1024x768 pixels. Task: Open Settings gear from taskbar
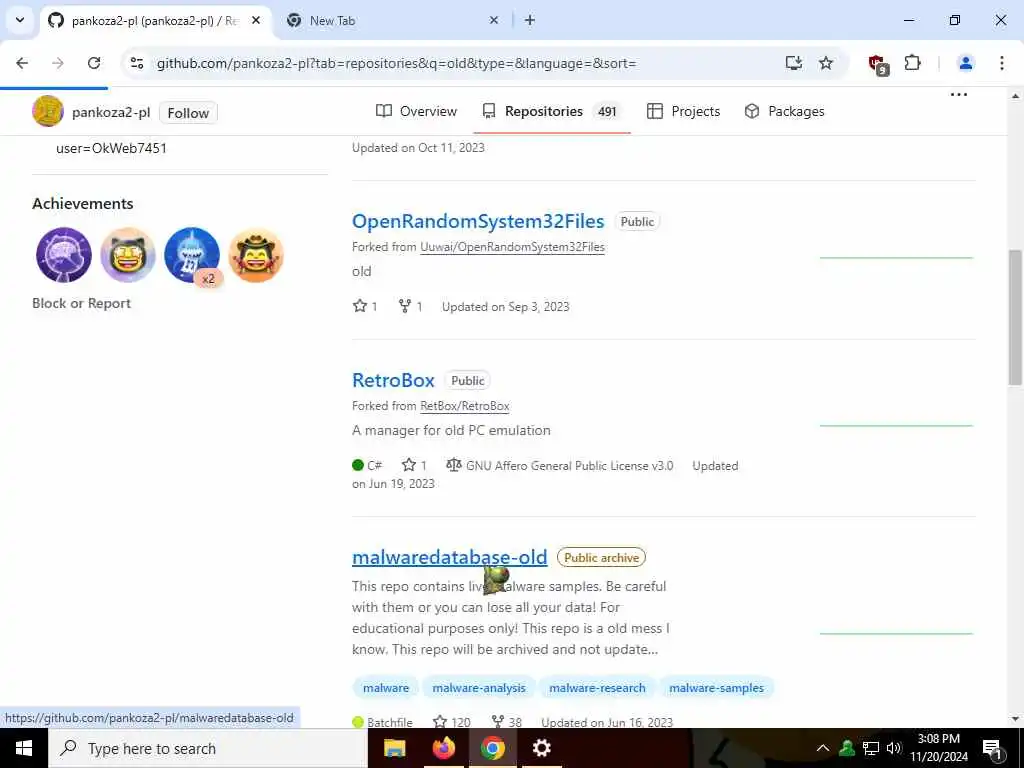[x=541, y=748]
